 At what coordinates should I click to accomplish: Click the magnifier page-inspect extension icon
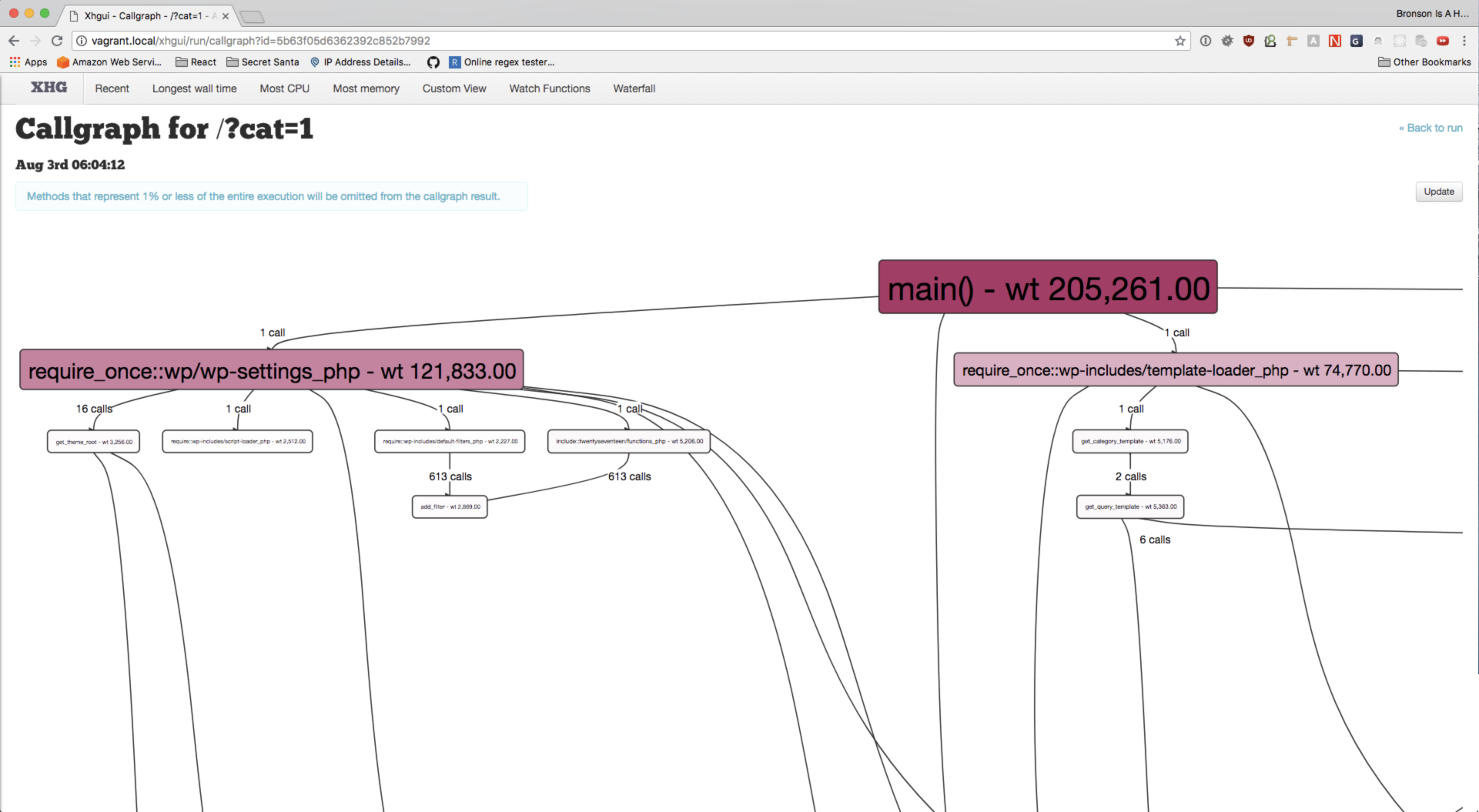[x=1270, y=41]
